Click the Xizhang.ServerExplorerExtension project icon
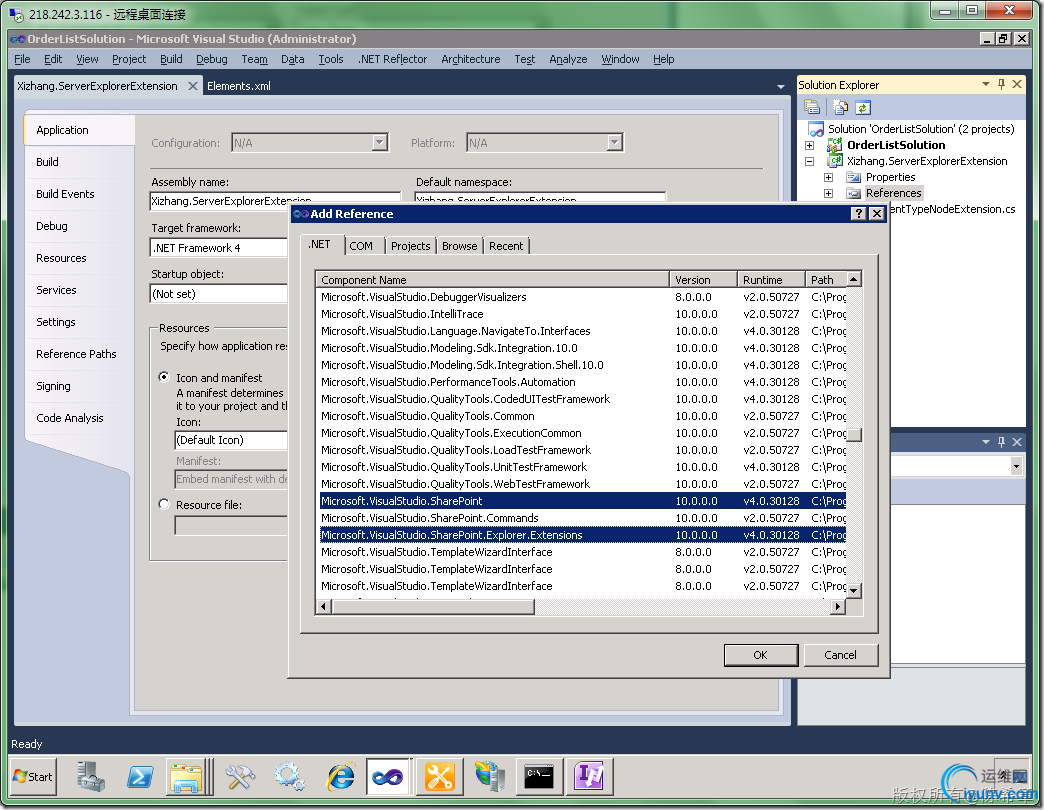Image resolution: width=1044 pixels, height=810 pixels. point(834,161)
